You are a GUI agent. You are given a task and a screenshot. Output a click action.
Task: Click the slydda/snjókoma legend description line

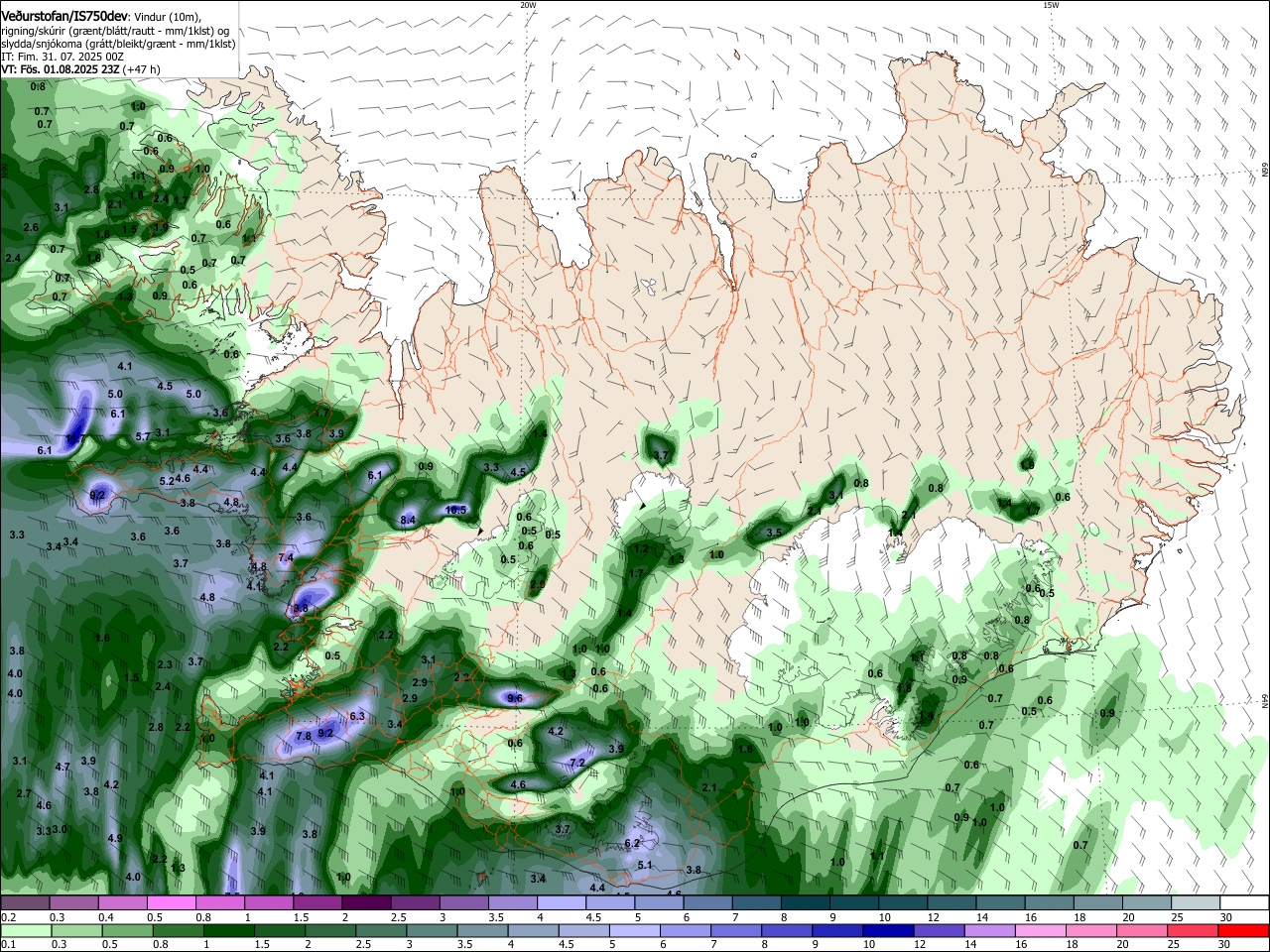point(118,44)
